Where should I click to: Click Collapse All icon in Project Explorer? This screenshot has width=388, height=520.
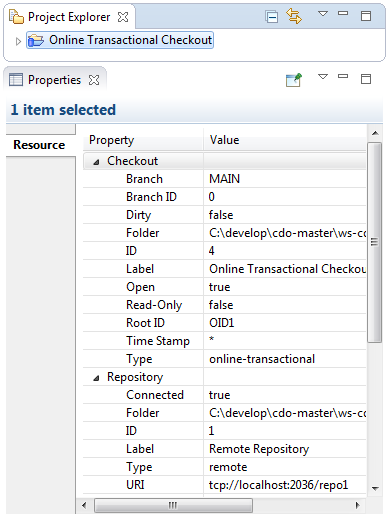coord(272,16)
